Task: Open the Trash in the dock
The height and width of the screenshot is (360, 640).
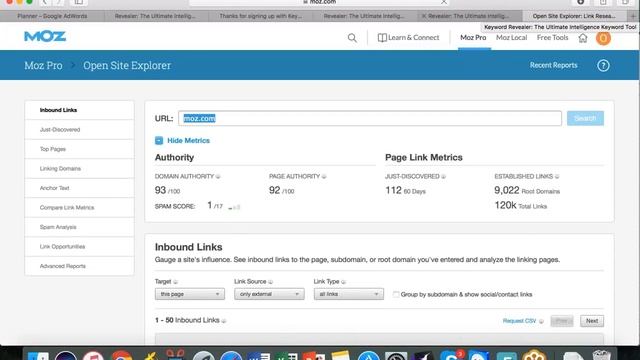Action: [x=601, y=356]
